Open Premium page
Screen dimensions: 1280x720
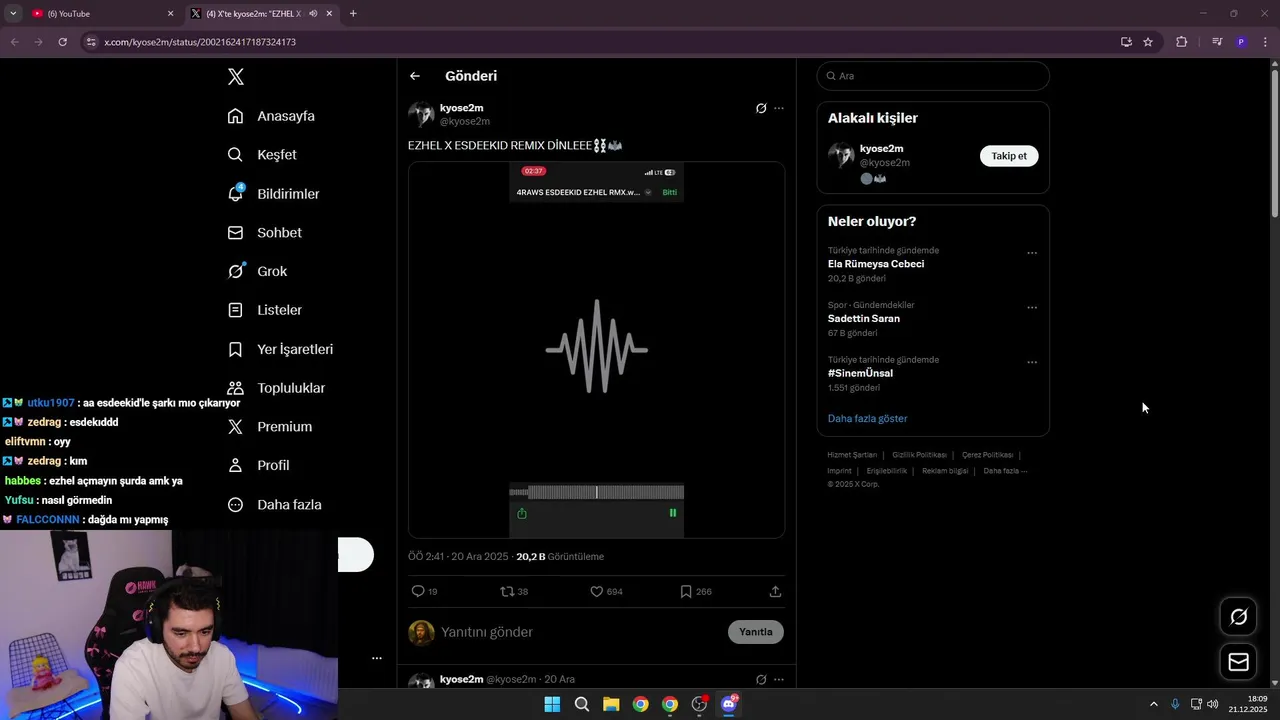[x=270, y=427]
